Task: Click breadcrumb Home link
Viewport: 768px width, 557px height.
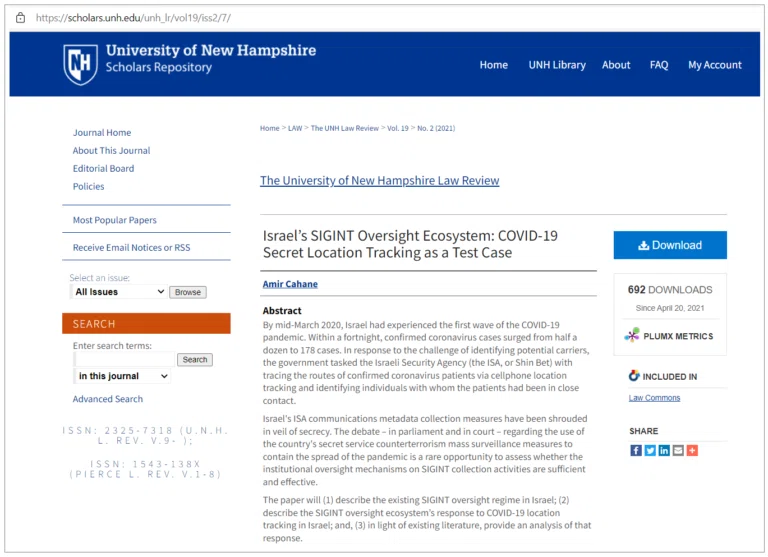Action: pyautogui.click(x=269, y=128)
